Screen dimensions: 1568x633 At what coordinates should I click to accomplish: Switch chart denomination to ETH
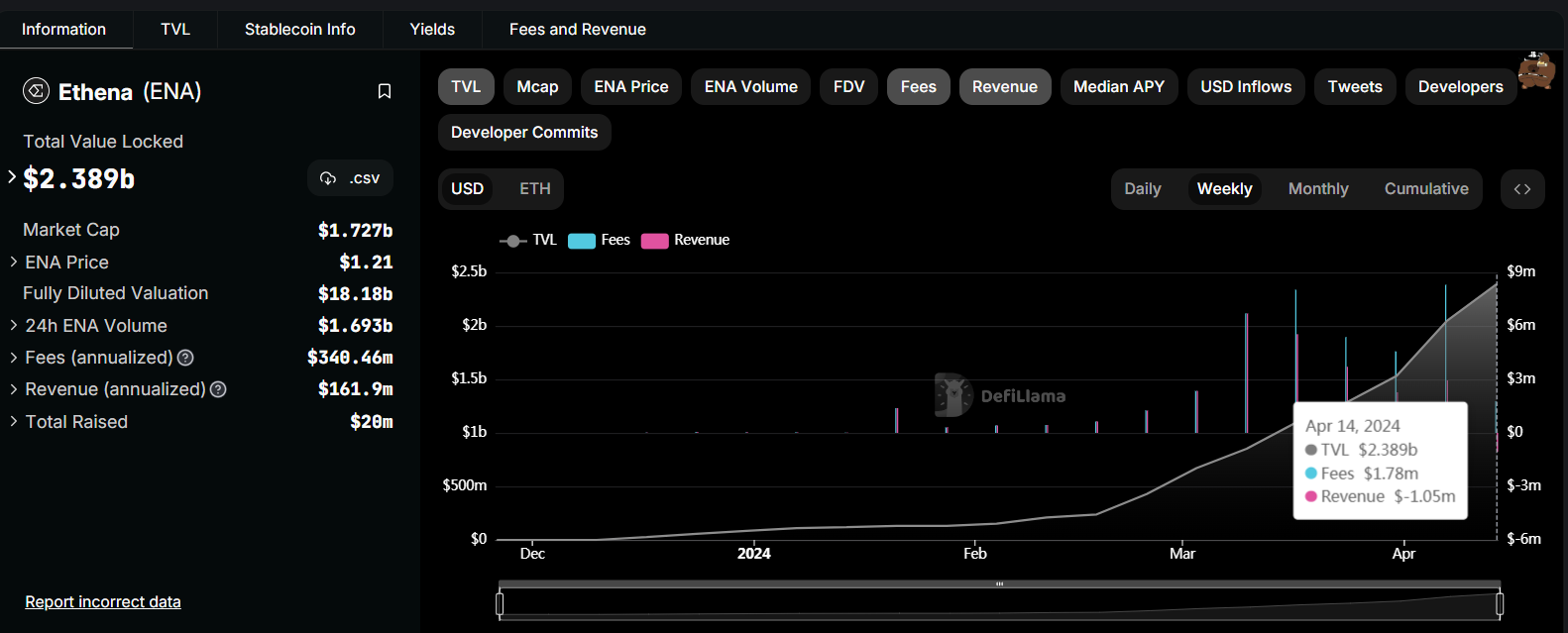[x=534, y=189]
